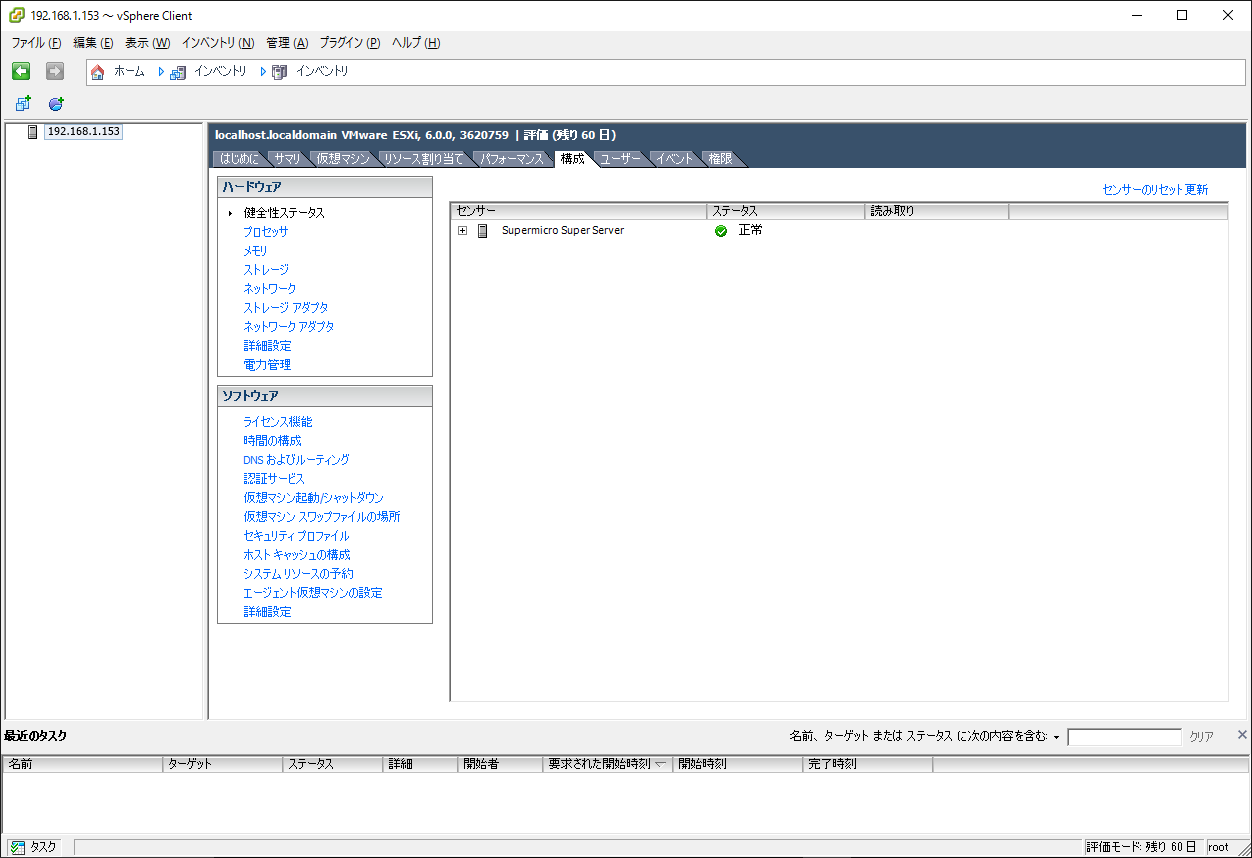Click the クリア button beside the filter
The height and width of the screenshot is (858, 1252).
click(1201, 737)
